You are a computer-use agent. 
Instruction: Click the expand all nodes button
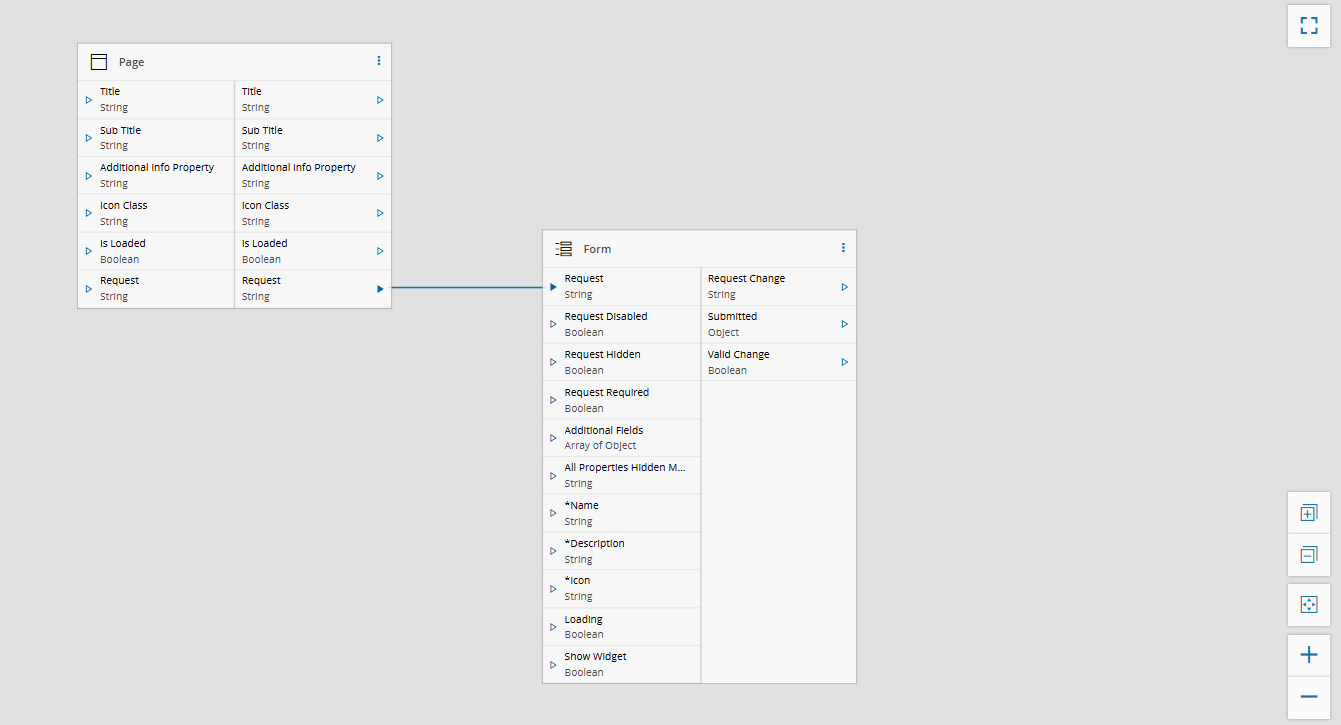1308,513
